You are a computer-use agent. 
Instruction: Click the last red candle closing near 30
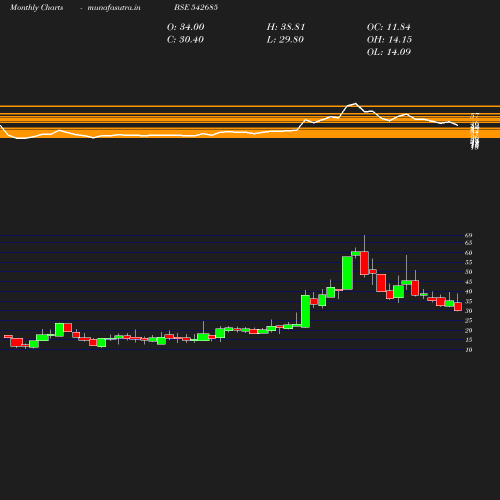coord(458,306)
